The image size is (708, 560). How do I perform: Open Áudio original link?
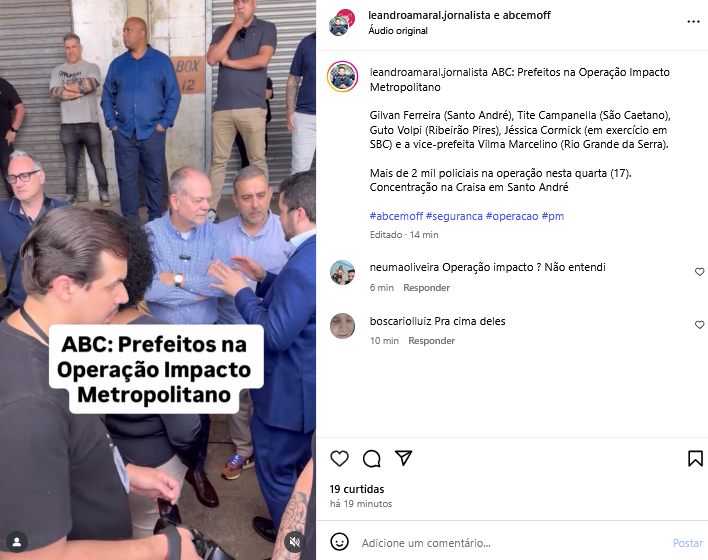click(x=398, y=31)
